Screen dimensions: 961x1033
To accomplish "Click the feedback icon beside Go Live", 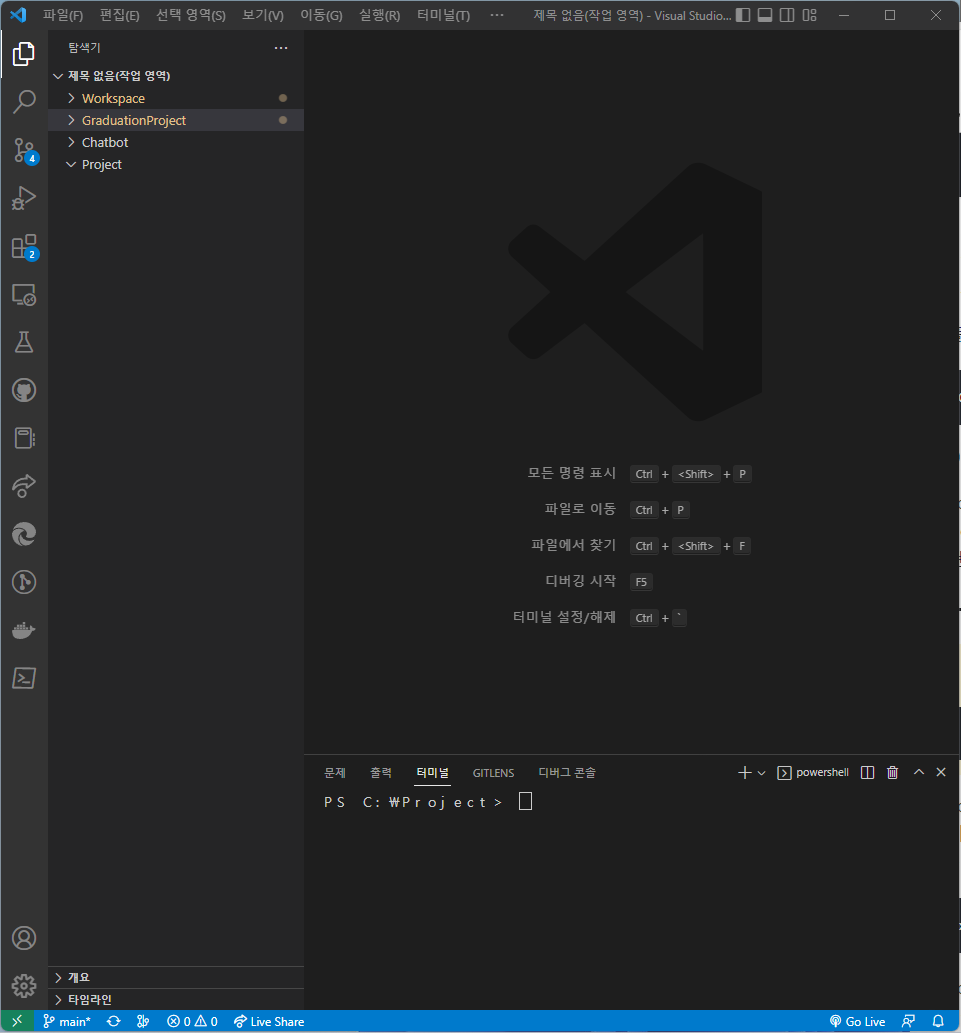I will [908, 1021].
